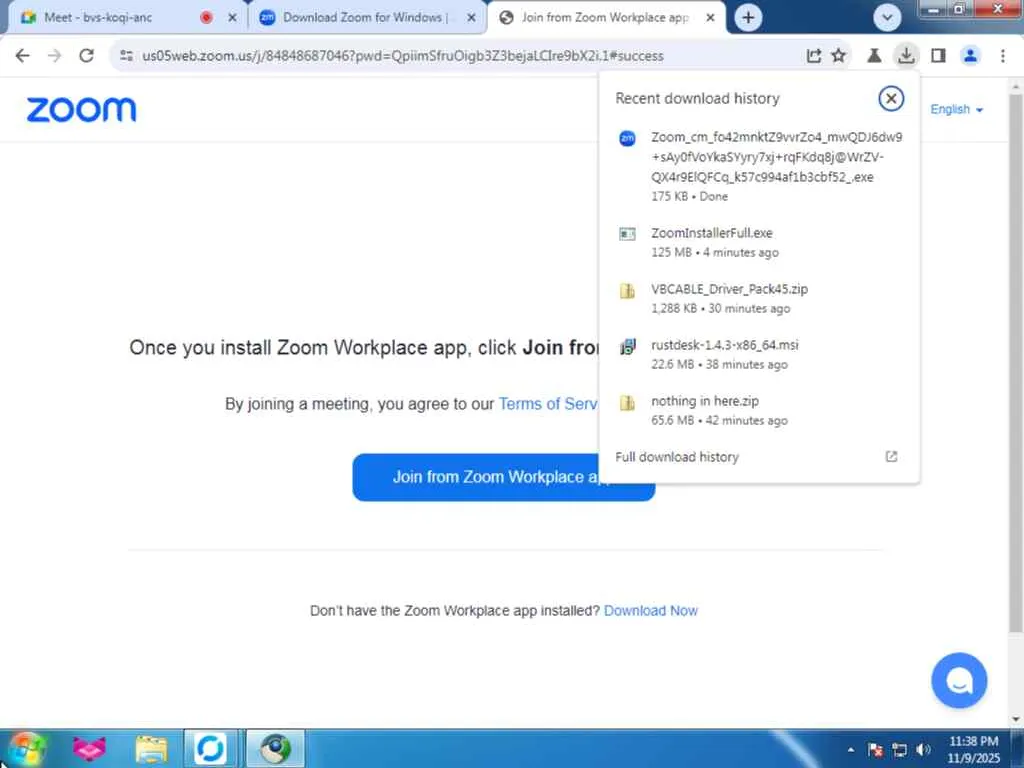Open the full download history external-link icon
Viewport: 1024px width, 768px height.
tap(891, 456)
